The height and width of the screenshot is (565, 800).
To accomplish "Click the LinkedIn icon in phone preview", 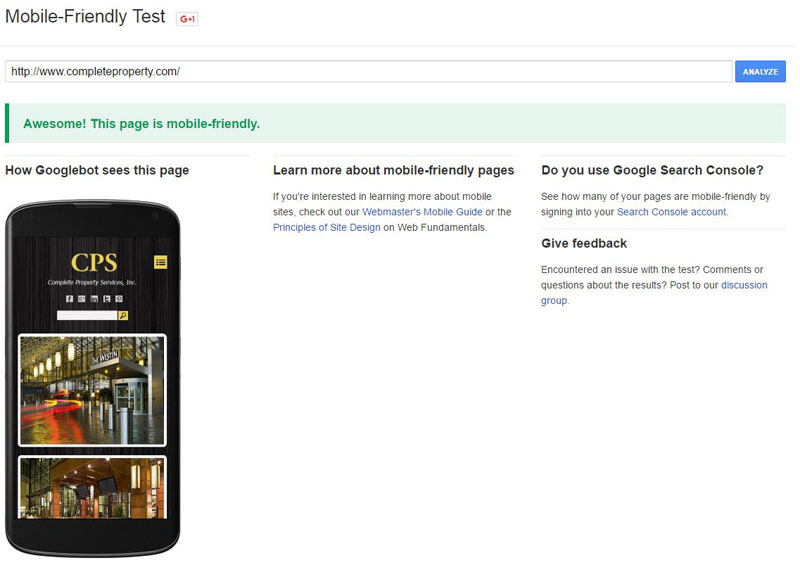I will [x=94, y=299].
